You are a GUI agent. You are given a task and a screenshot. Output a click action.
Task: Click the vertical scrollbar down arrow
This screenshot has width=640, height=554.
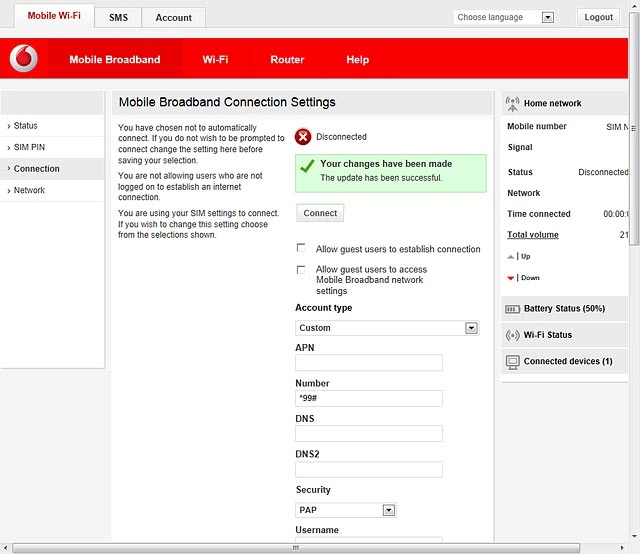pos(634,536)
